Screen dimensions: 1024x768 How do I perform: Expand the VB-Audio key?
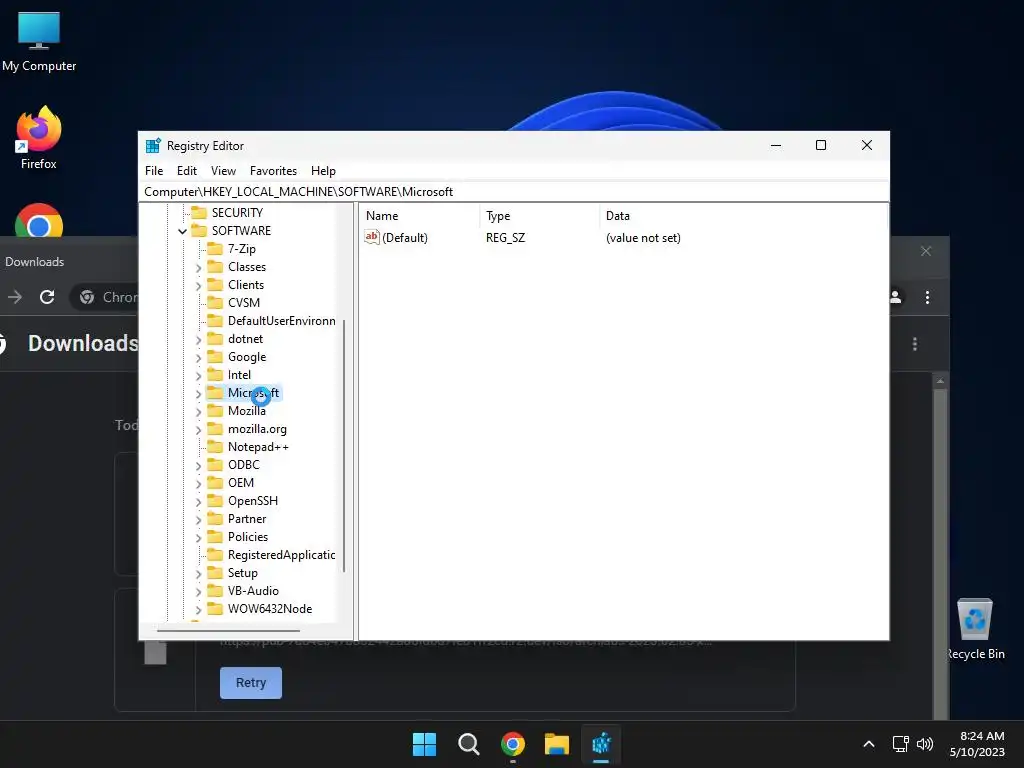tap(199, 592)
